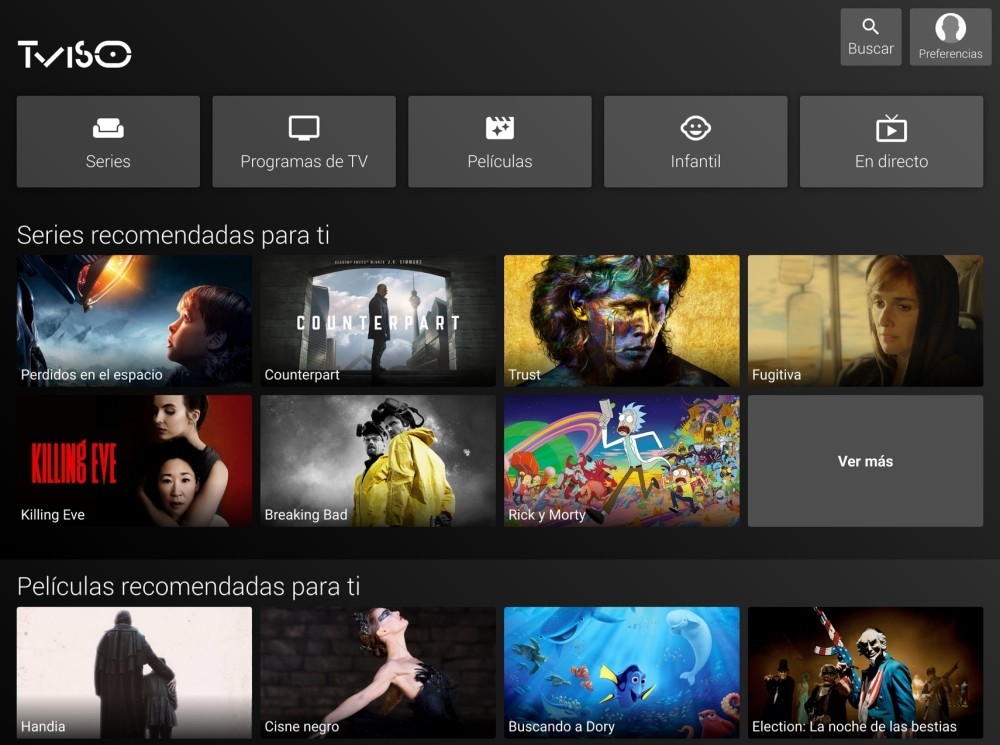Open the Trust series card
Screen dimensions: 1000x745
tap(621, 320)
